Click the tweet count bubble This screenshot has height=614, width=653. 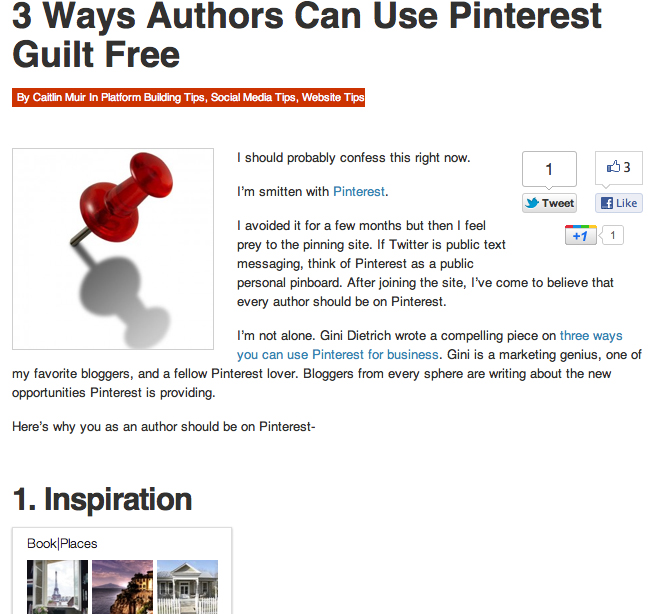tap(549, 169)
